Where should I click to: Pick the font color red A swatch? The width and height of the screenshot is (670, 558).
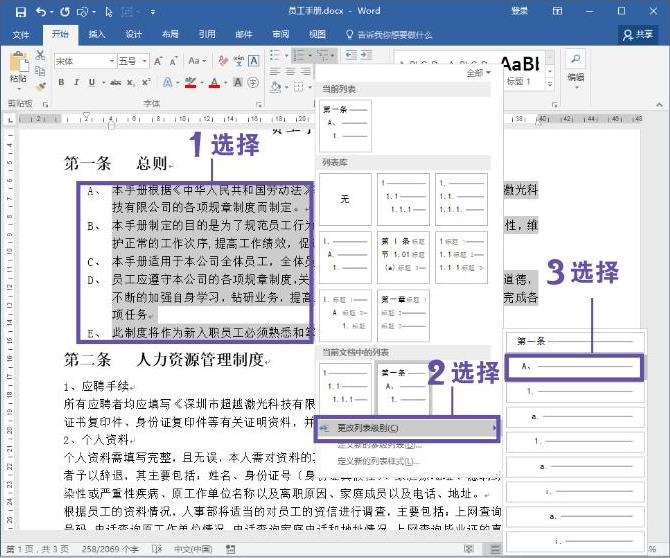[215, 82]
